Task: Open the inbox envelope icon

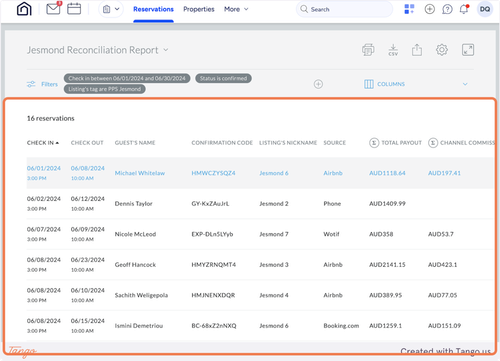Action: (x=53, y=9)
